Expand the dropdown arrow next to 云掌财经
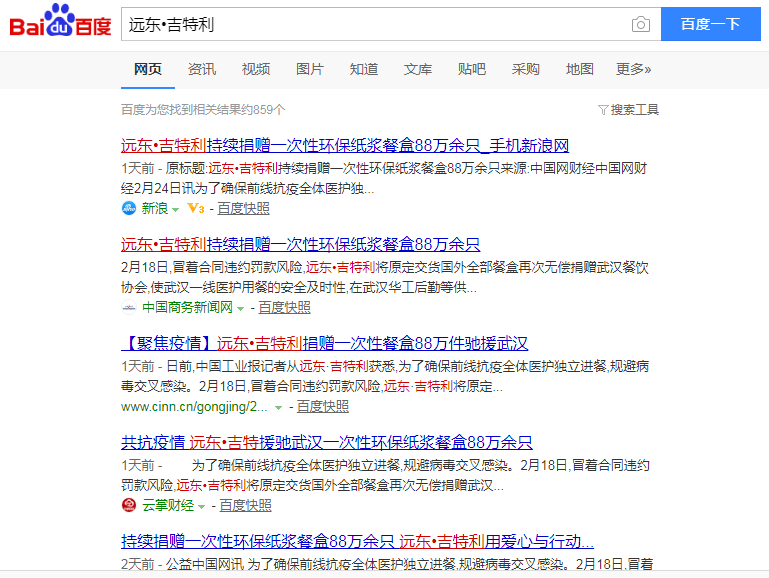Viewport: 769px width, 578px height. pos(201,507)
